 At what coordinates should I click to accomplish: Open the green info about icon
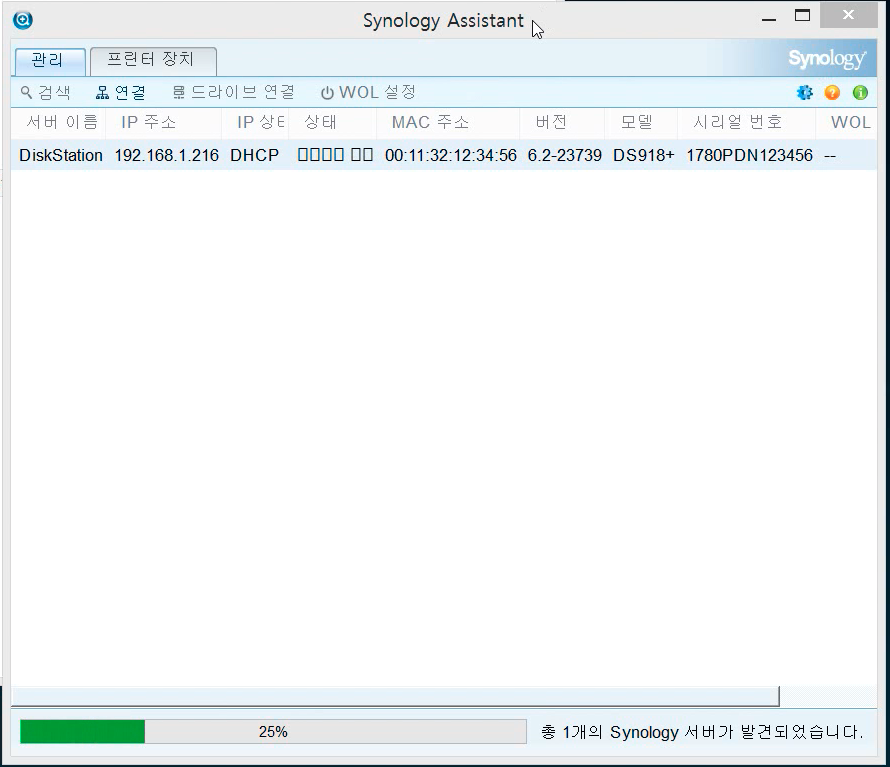(x=860, y=93)
